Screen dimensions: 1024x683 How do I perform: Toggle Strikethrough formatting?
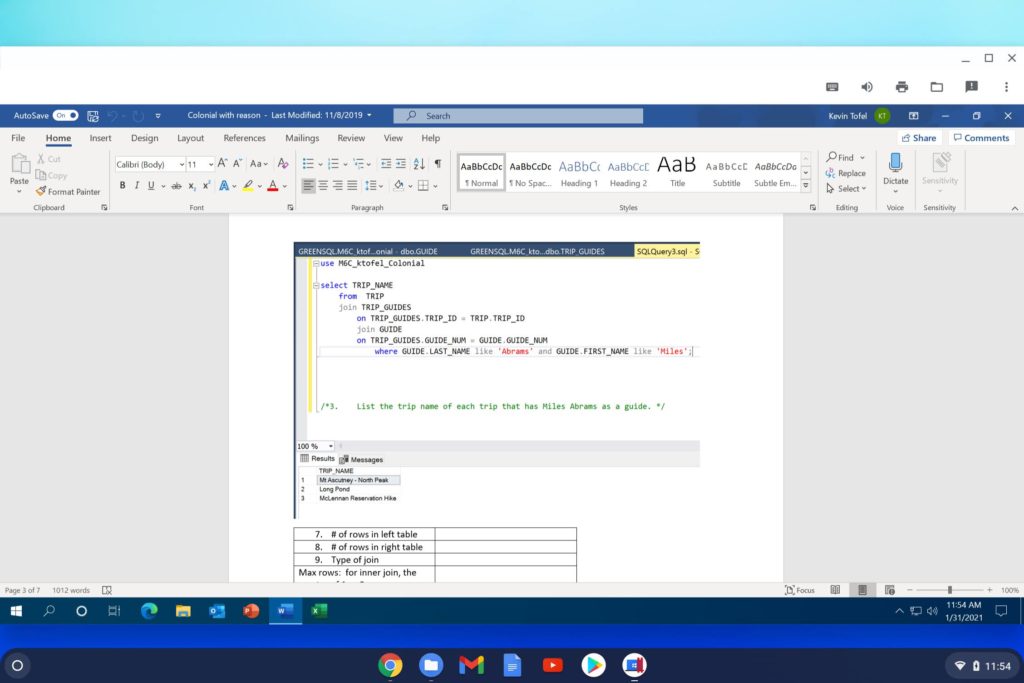[176, 186]
